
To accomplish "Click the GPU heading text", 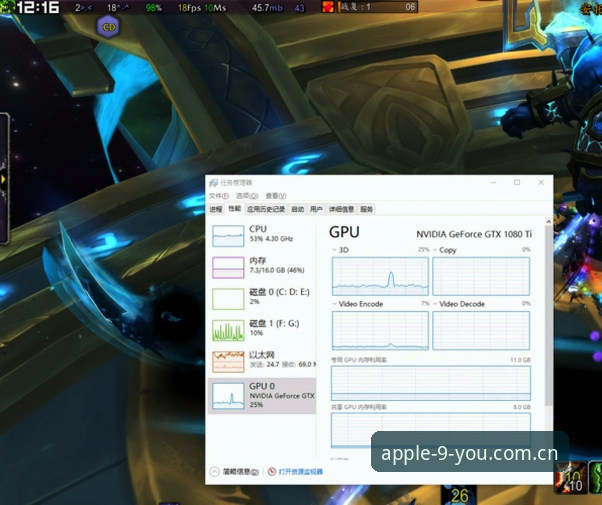I will click(x=344, y=232).
